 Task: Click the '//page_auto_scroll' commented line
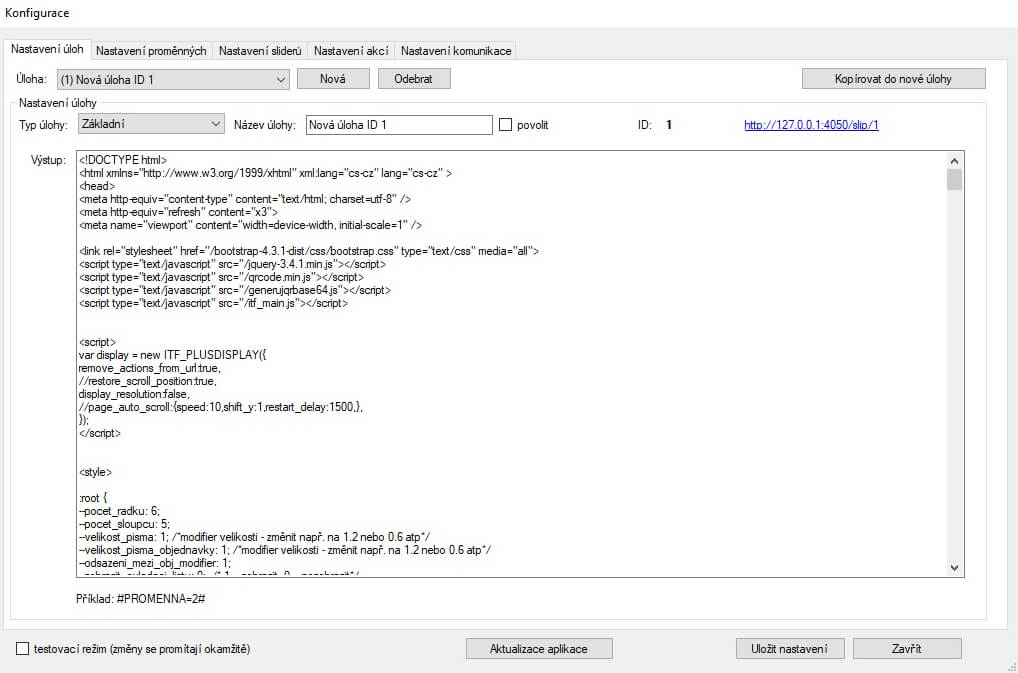(x=221, y=407)
